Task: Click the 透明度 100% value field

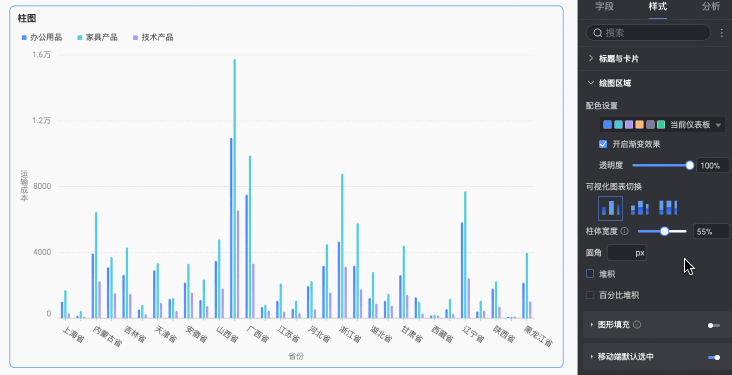Action: click(x=712, y=165)
